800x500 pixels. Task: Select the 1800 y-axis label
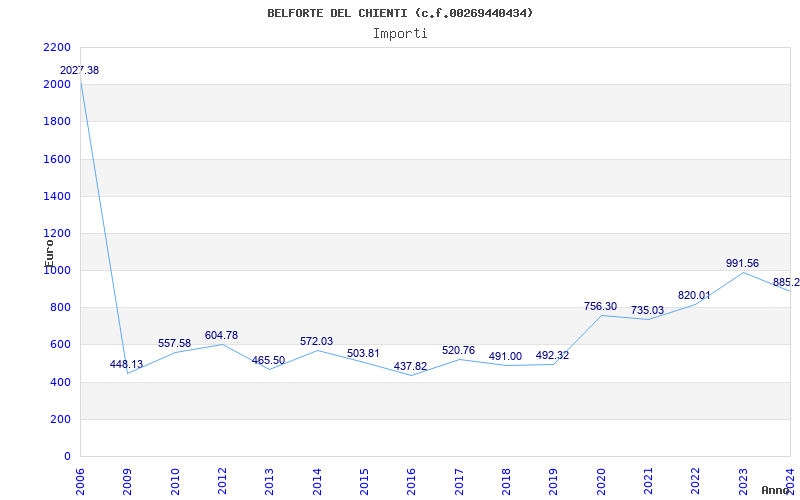(57, 122)
